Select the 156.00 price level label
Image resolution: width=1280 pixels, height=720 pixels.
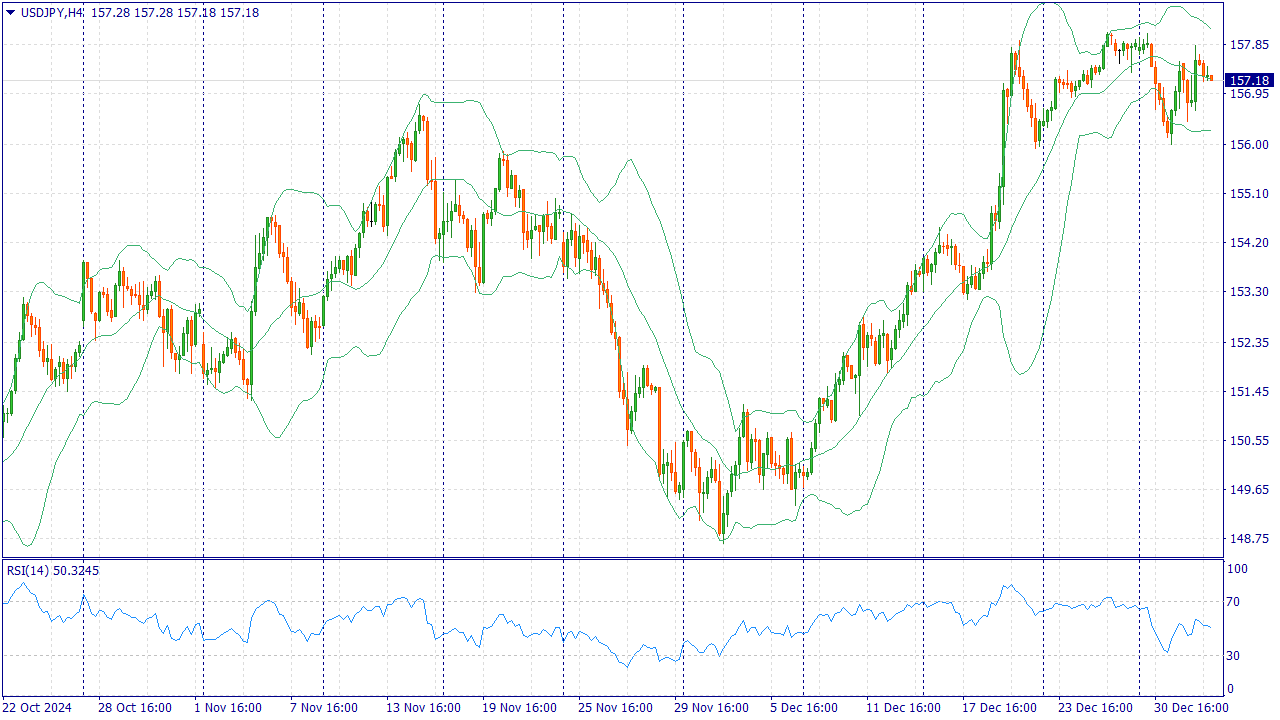(x=1249, y=144)
